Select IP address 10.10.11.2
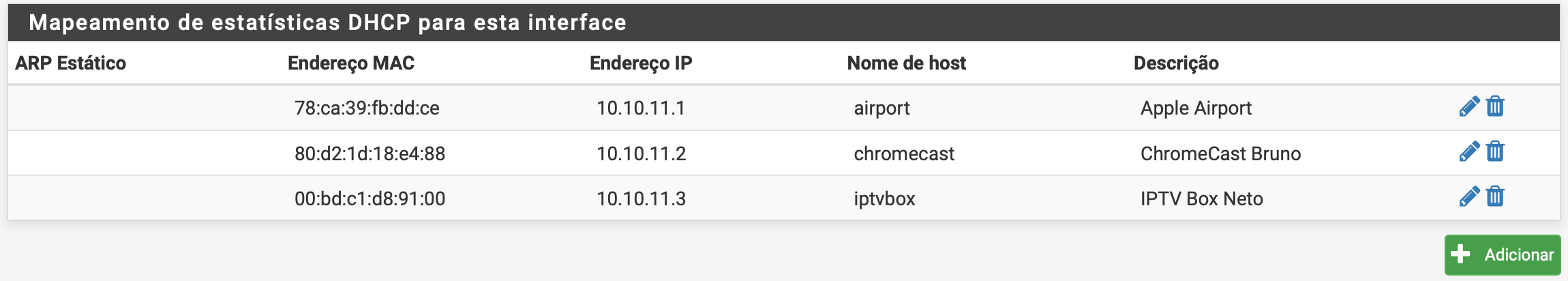The width and height of the screenshot is (1568, 281). (641, 153)
